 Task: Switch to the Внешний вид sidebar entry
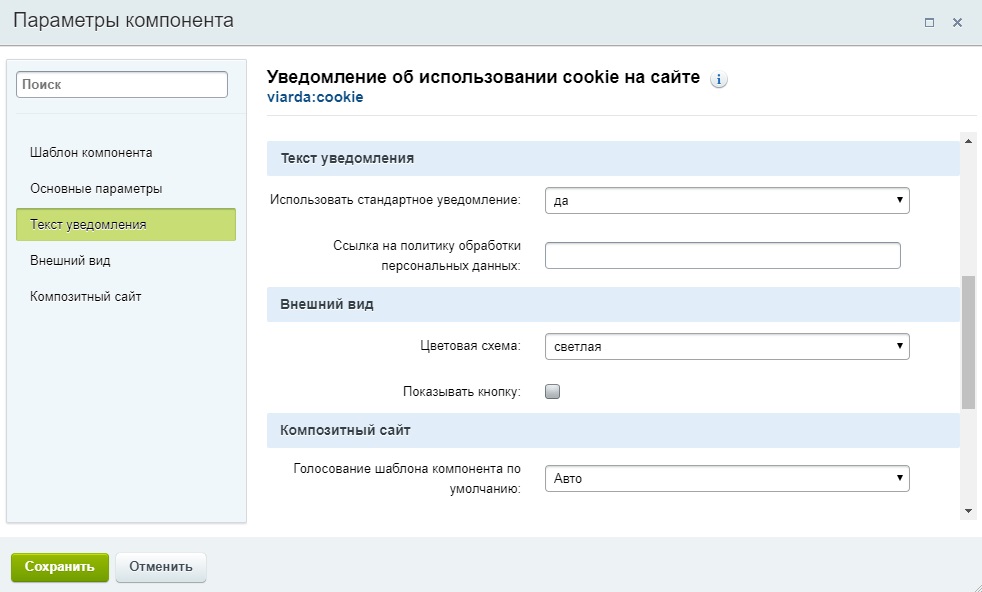click(70, 260)
